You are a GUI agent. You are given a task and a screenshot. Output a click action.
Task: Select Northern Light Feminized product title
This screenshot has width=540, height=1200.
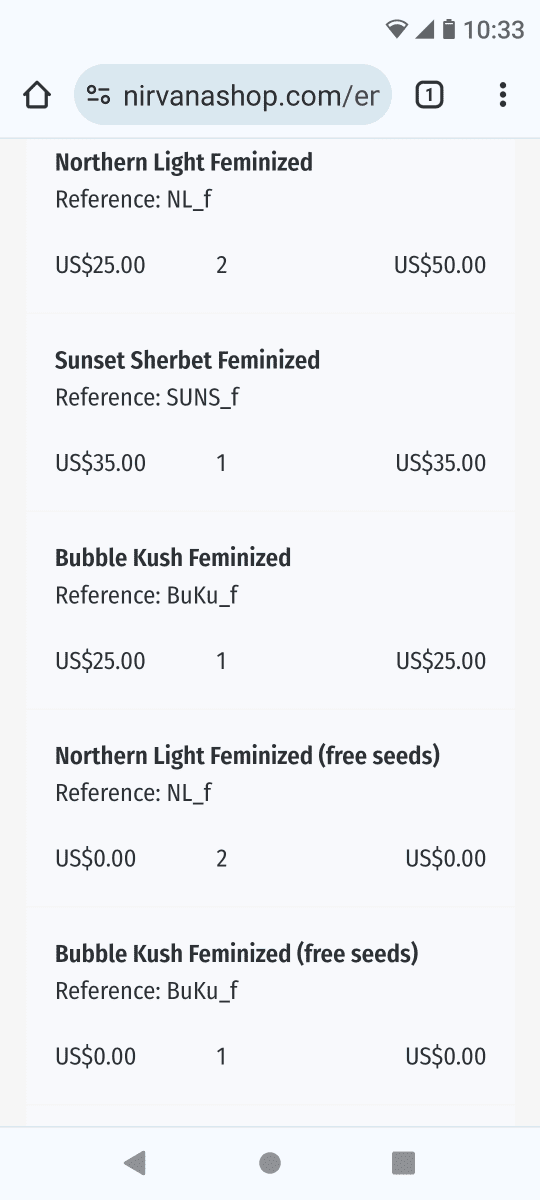click(184, 162)
